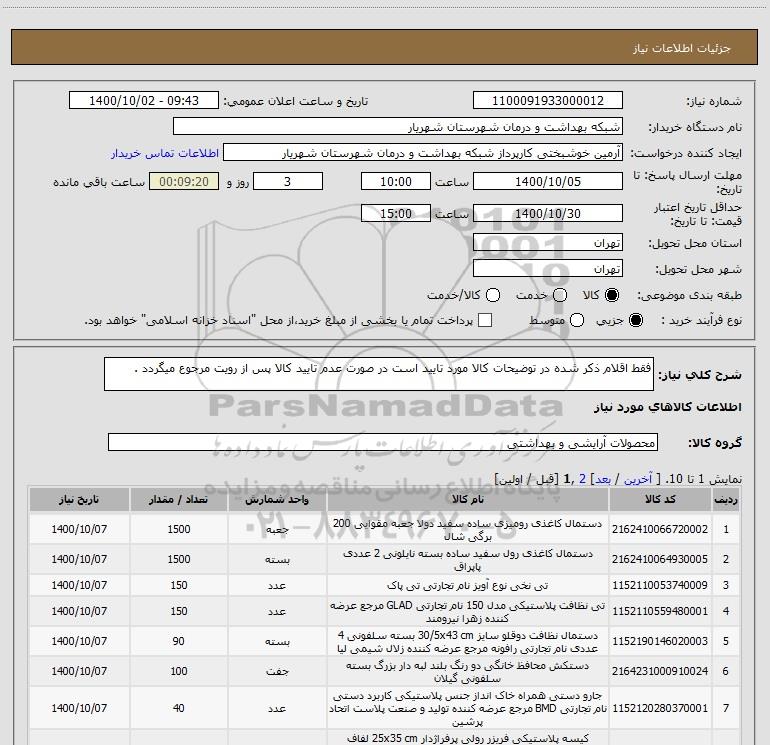Click item code 2162410066720002
Screen dimensions: 770x745
click(x=660, y=529)
